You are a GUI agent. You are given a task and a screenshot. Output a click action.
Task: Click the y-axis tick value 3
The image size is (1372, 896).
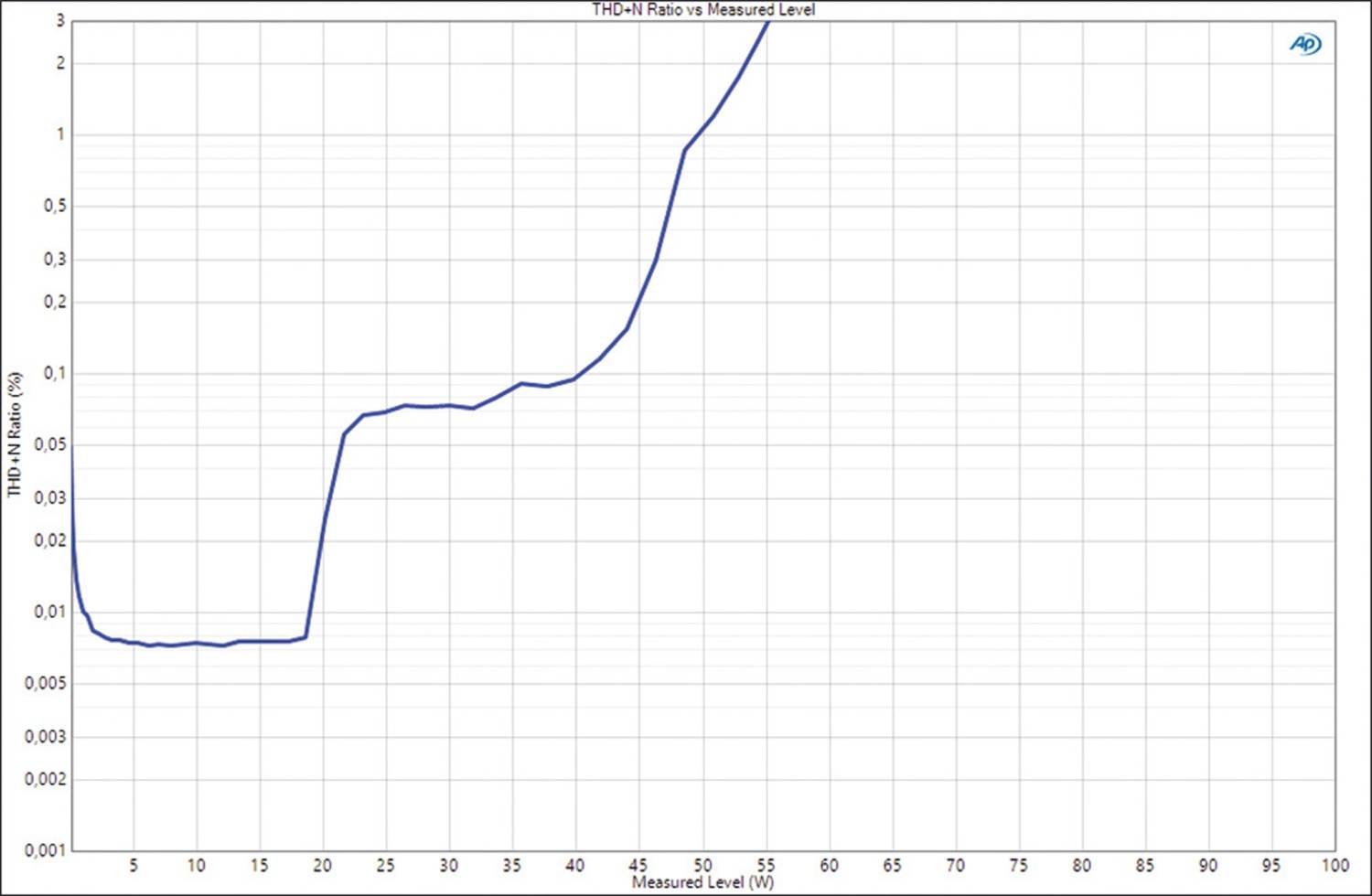point(61,21)
